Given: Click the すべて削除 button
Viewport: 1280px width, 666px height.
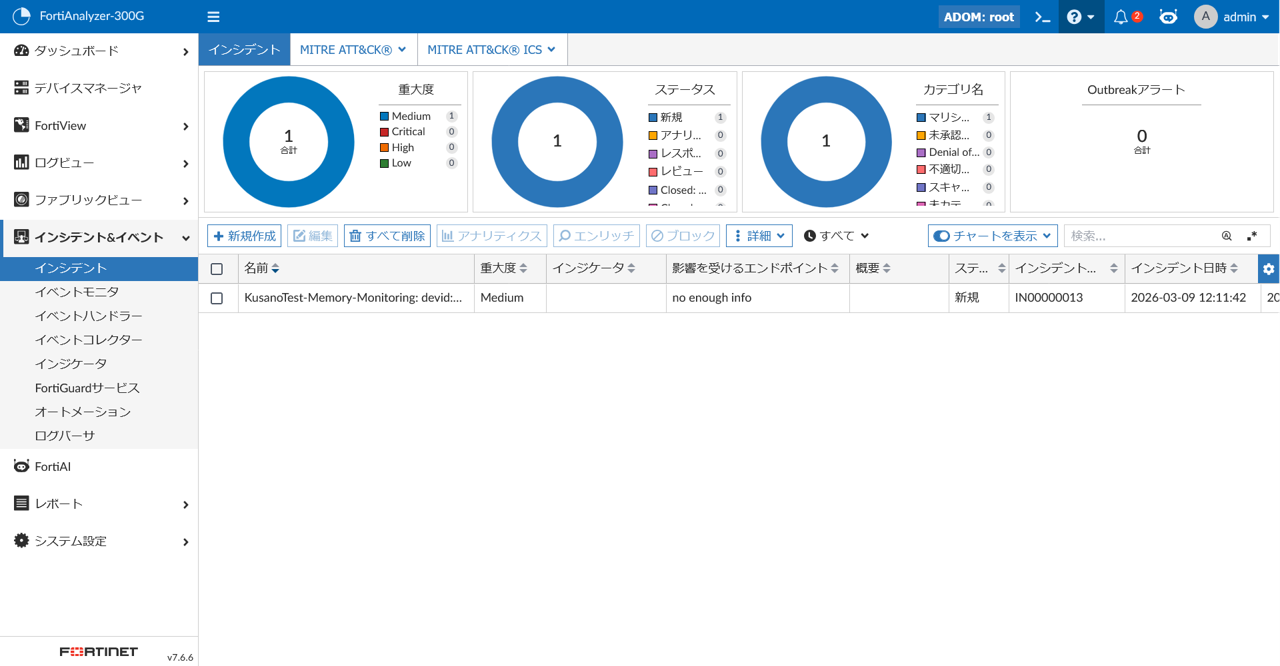Looking at the screenshot, I should 387,236.
